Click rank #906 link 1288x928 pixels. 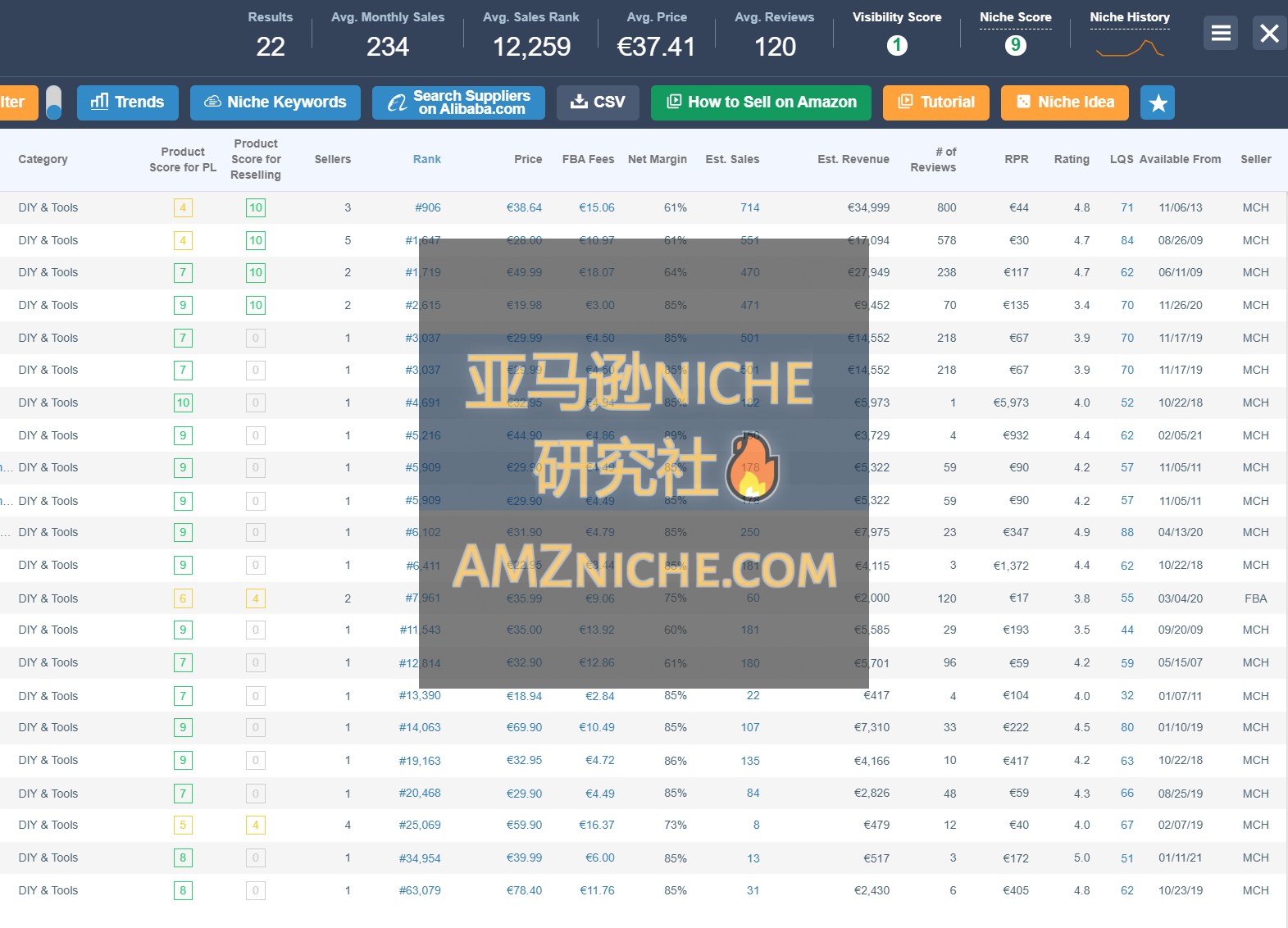pos(428,207)
